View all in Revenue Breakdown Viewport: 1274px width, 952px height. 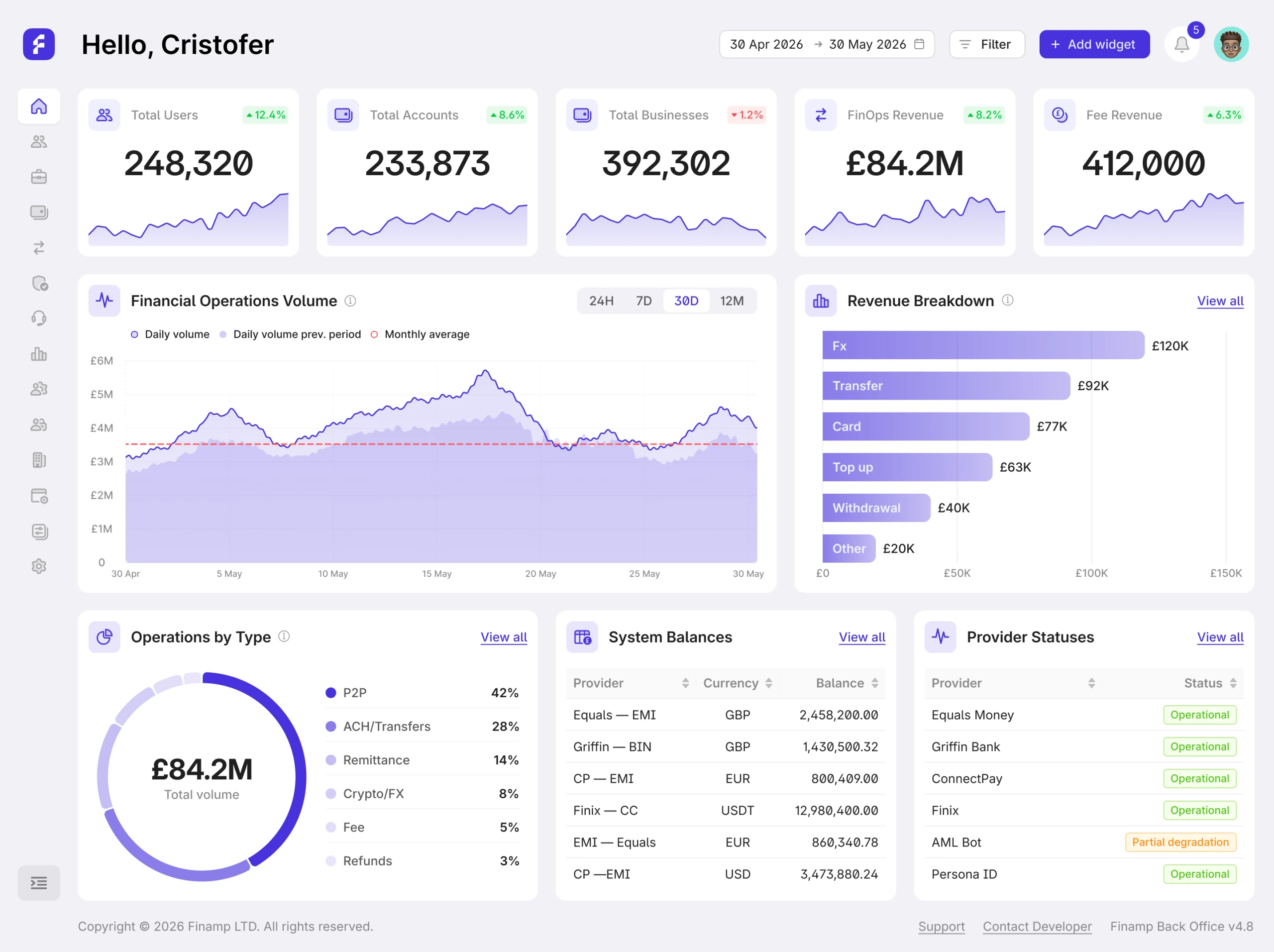(1220, 301)
